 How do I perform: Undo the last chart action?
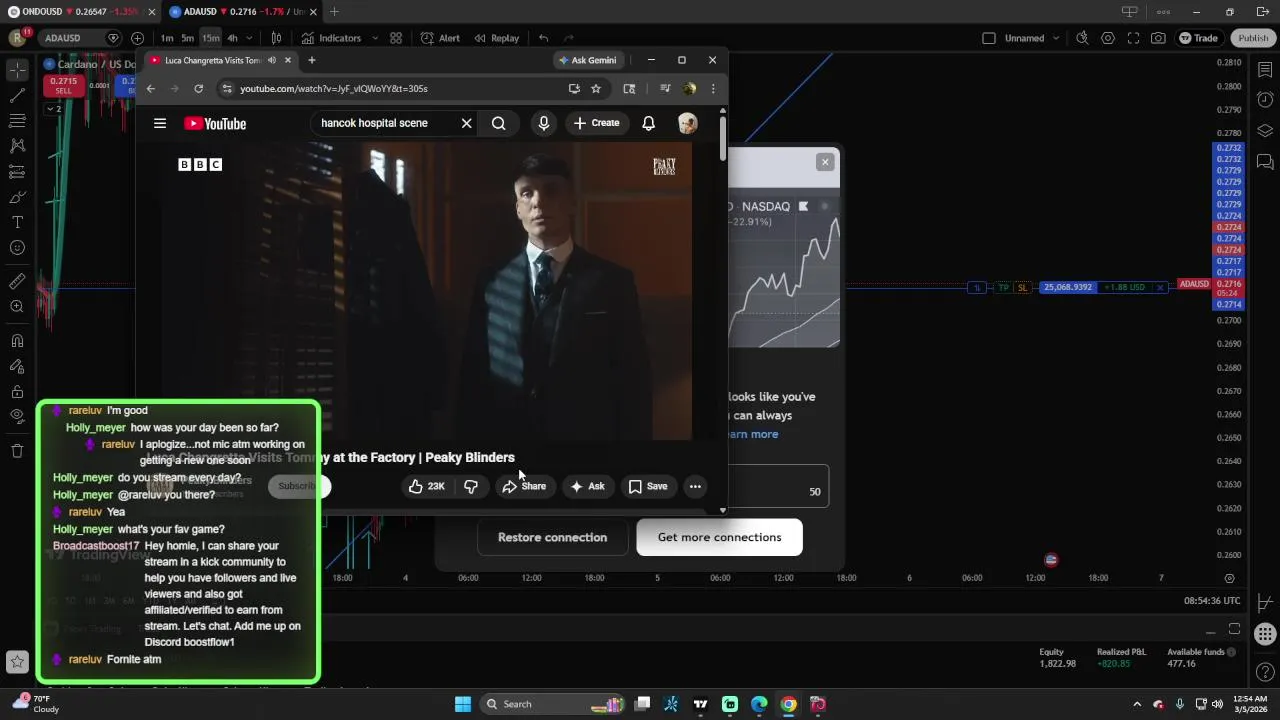(x=543, y=38)
